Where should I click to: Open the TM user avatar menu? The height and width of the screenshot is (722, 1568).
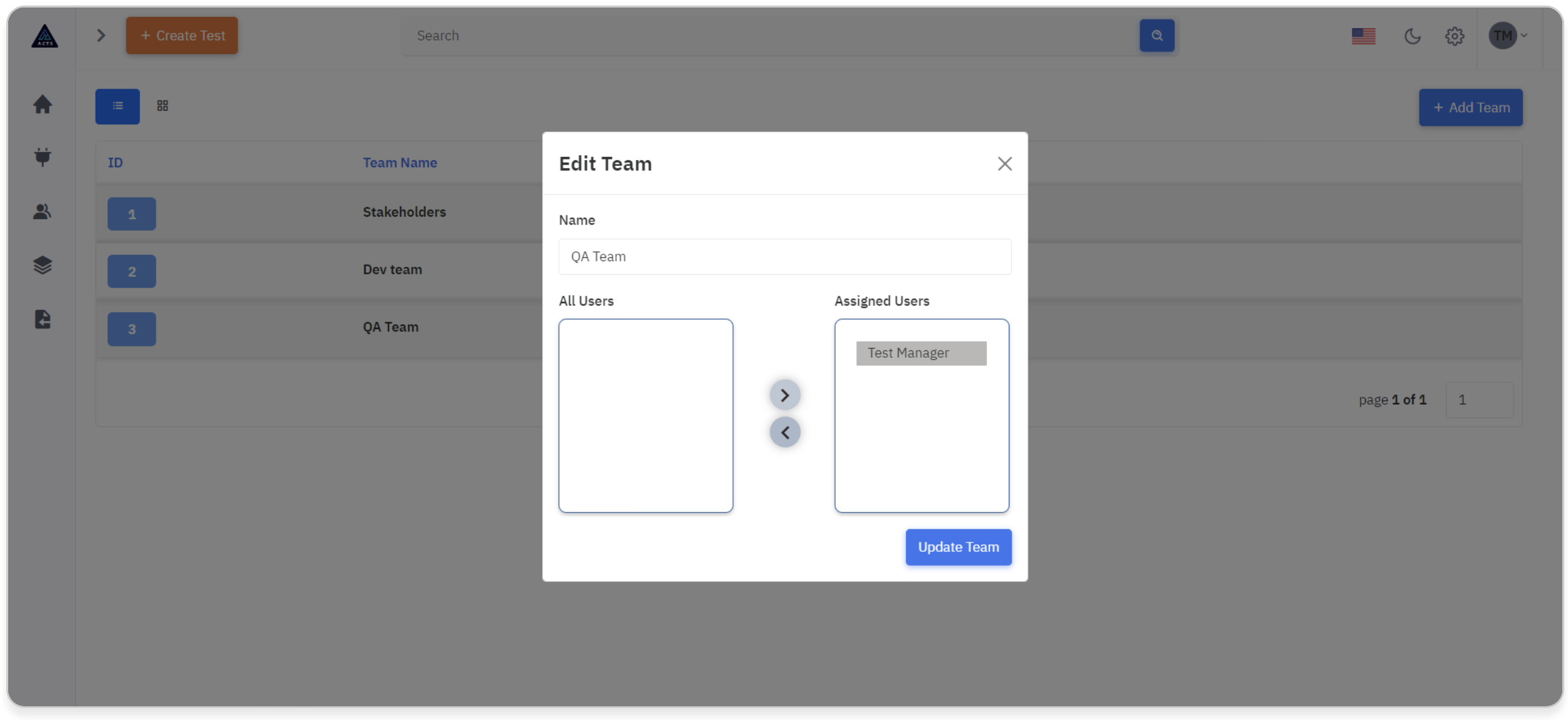pyautogui.click(x=1507, y=36)
